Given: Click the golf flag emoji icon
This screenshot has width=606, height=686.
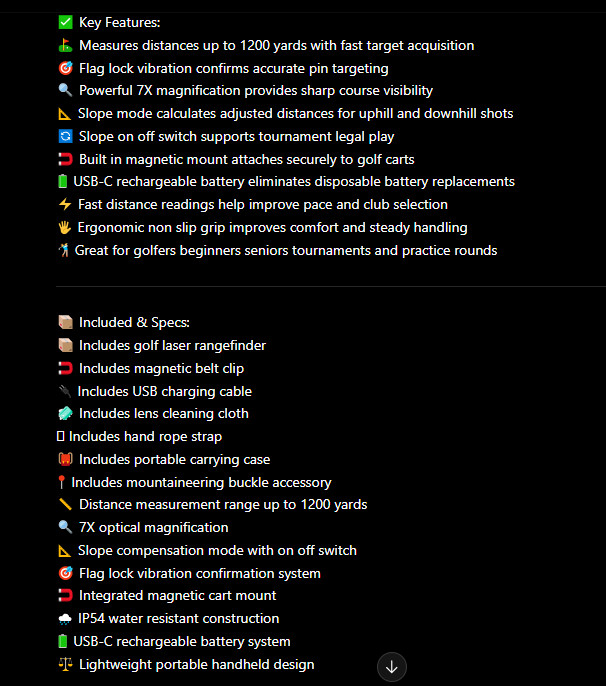Looking at the screenshot, I should click(x=66, y=45).
